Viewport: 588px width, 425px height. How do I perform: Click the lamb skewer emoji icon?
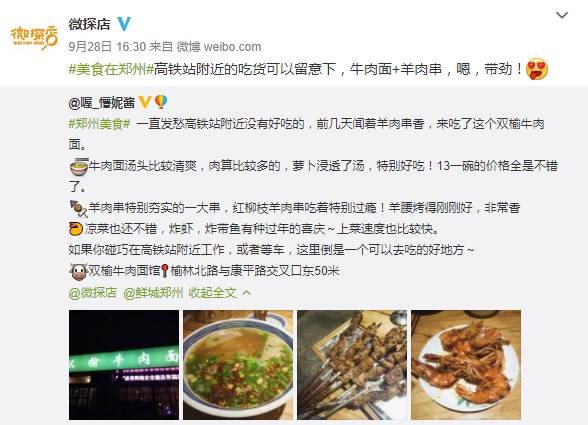pyautogui.click(x=79, y=209)
